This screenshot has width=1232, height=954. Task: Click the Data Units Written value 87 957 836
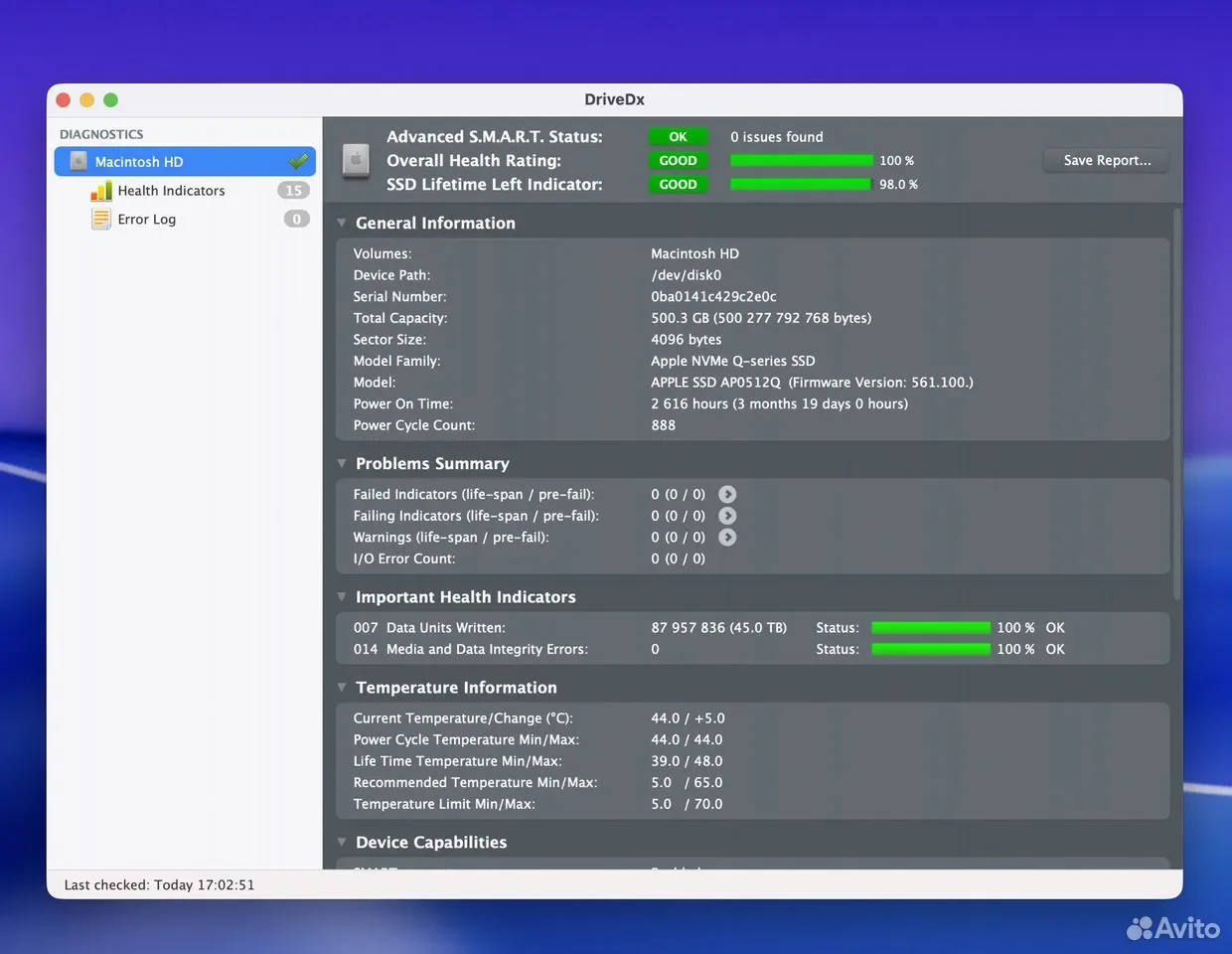pos(718,628)
